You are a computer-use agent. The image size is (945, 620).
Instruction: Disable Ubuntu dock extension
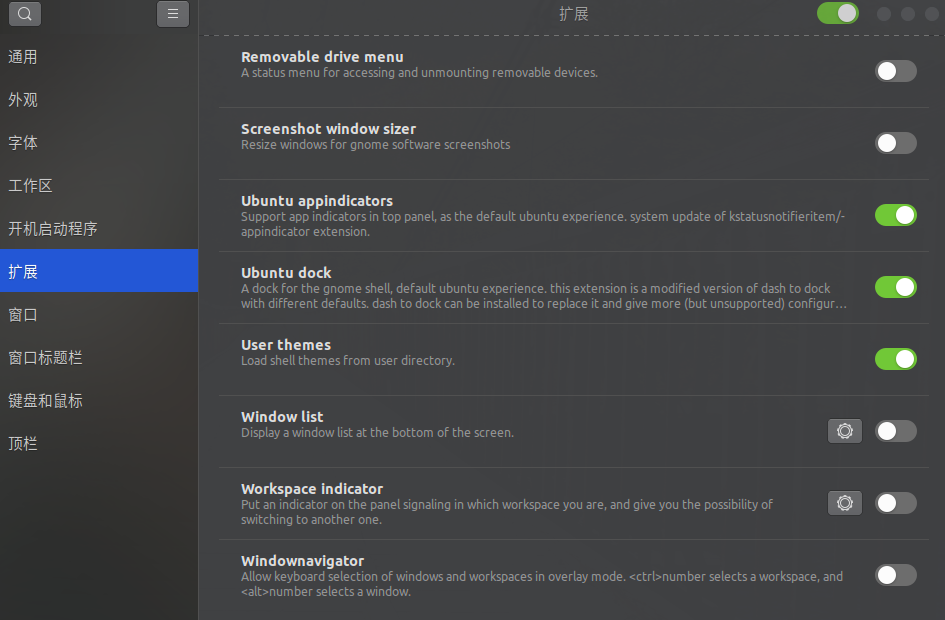coord(896,287)
